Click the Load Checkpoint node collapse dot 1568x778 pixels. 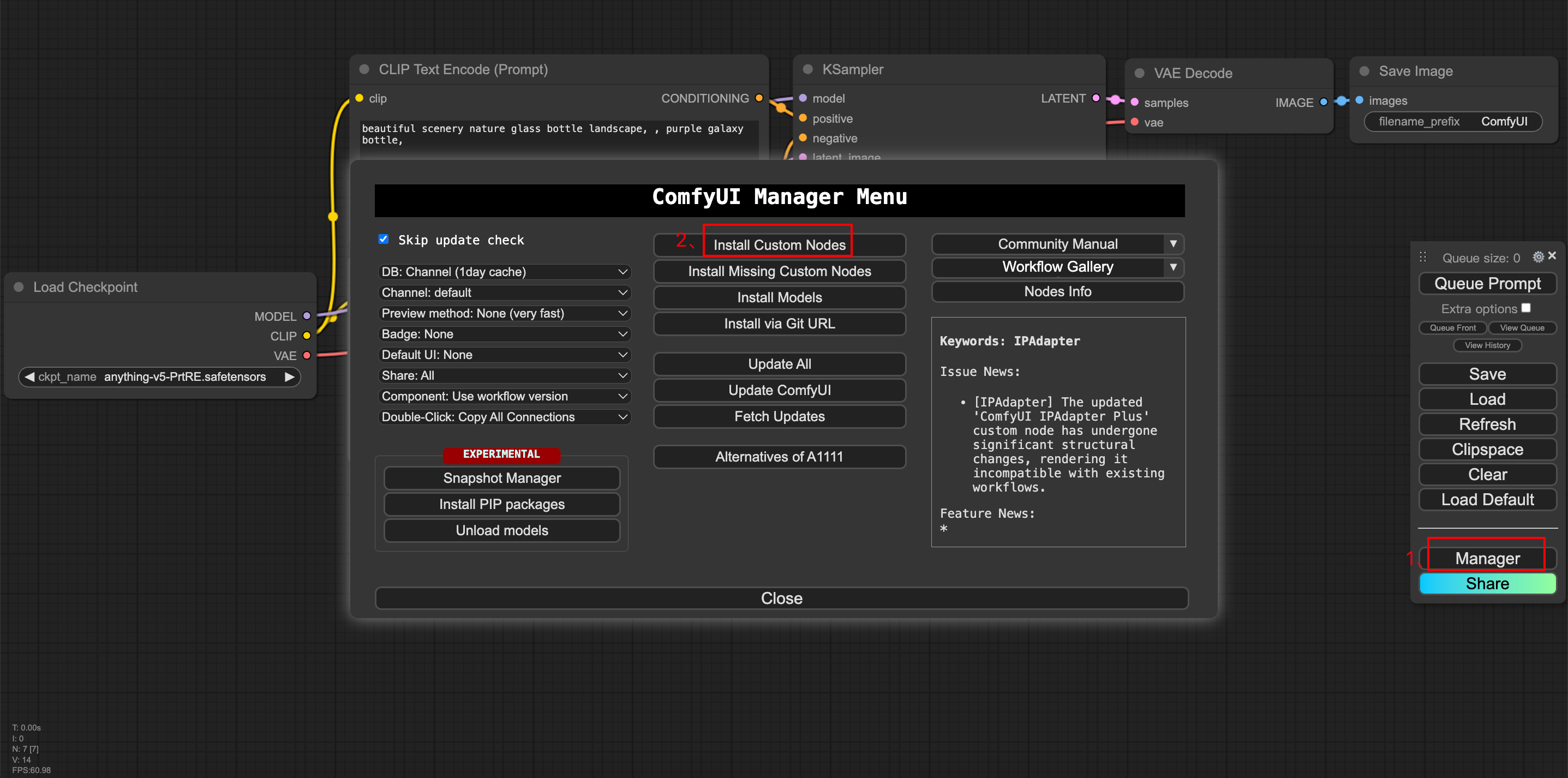[x=19, y=287]
